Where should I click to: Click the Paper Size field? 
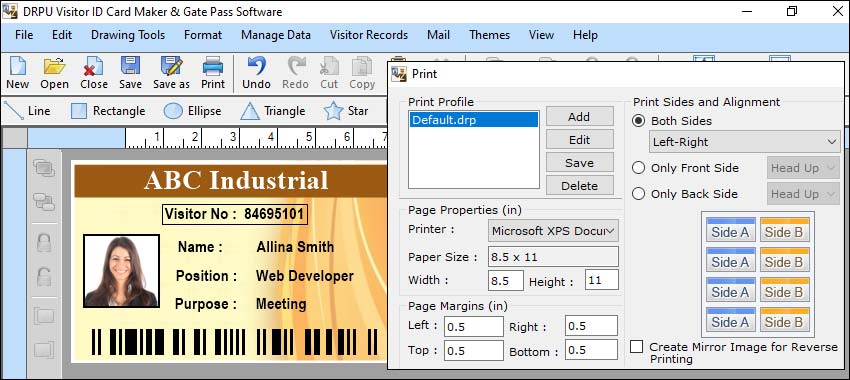(x=553, y=257)
